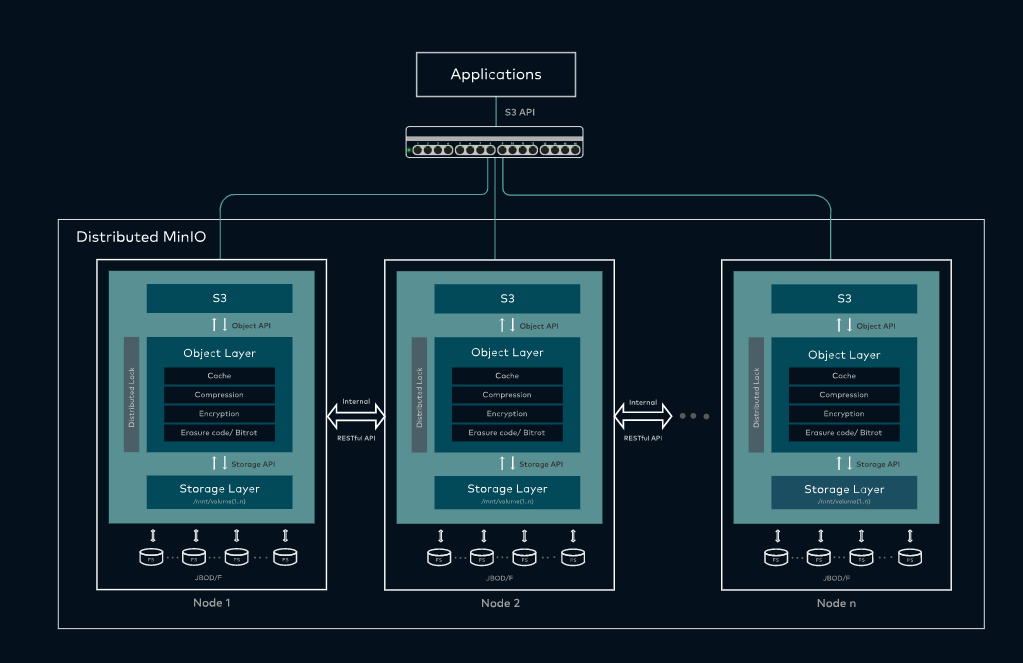Click the Distributed Lock bar in Node n

[x=756, y=395]
